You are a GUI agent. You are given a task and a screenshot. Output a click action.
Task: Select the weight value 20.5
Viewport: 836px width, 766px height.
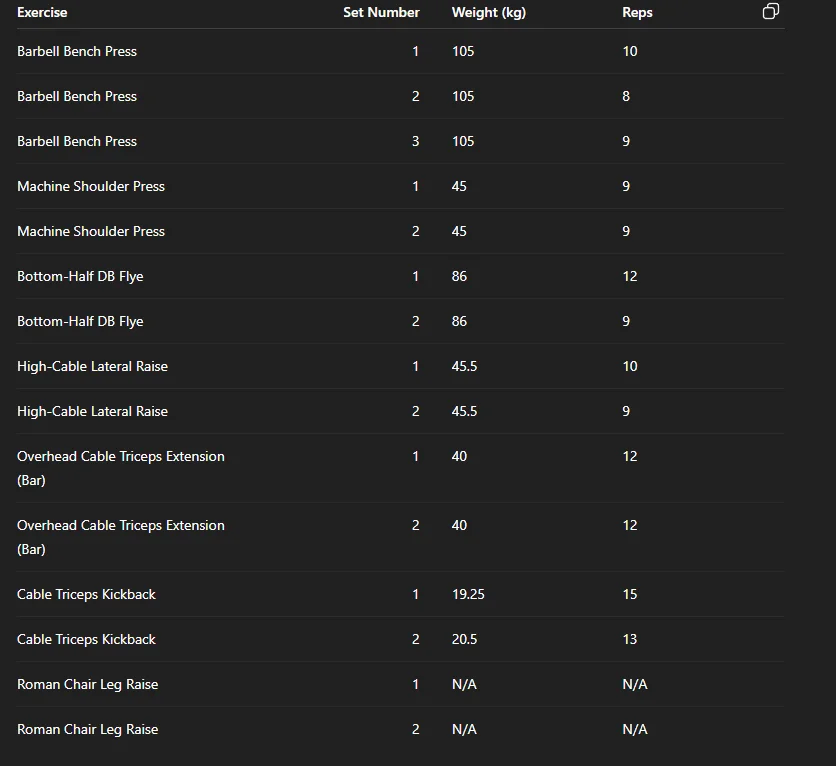pos(464,639)
